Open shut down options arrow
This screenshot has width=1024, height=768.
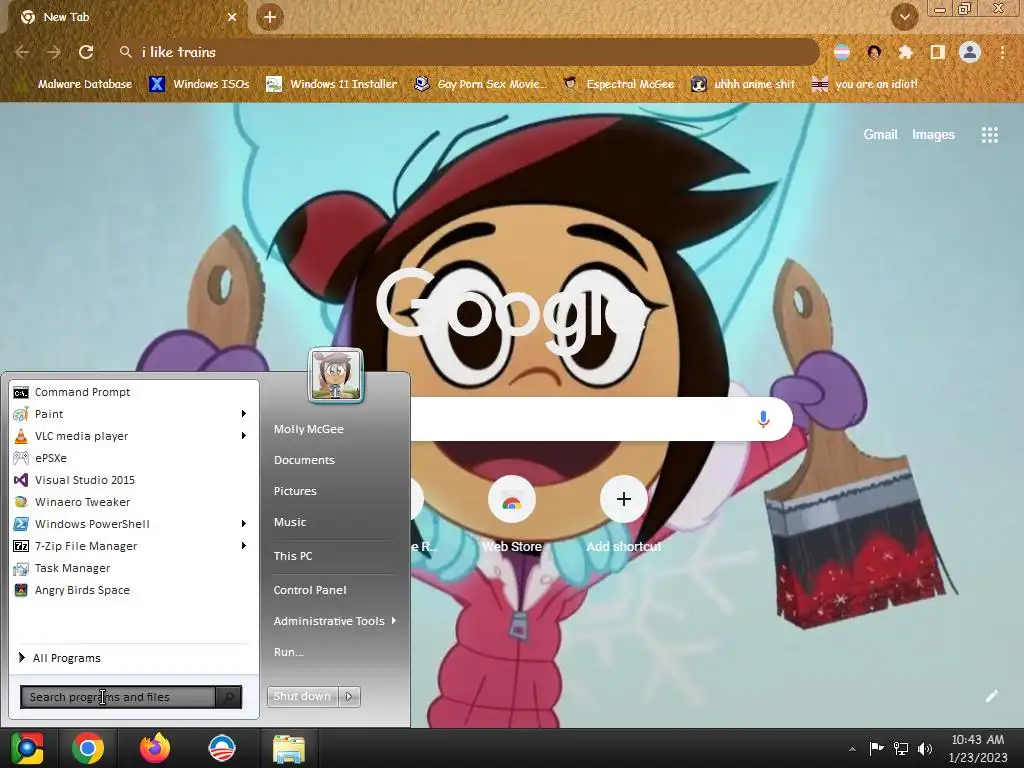pos(349,696)
